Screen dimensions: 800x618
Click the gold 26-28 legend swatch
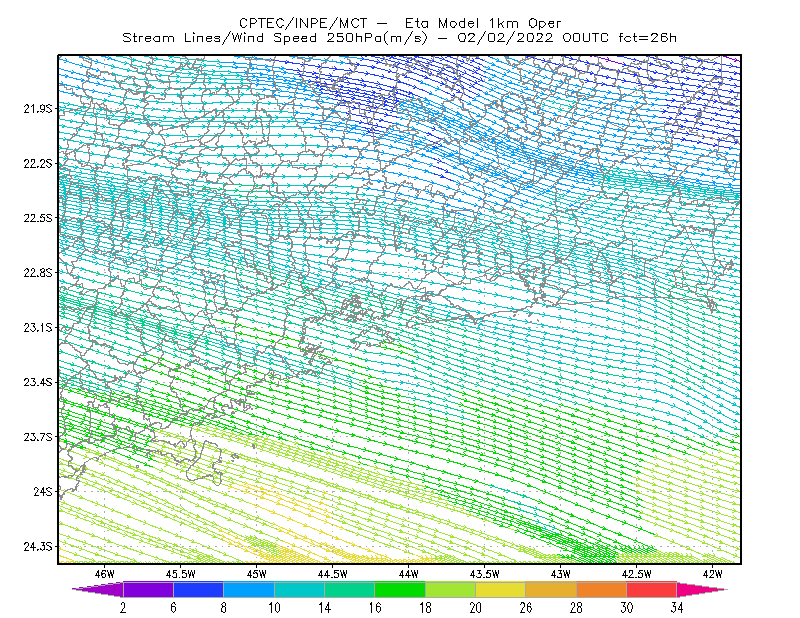pos(551,589)
